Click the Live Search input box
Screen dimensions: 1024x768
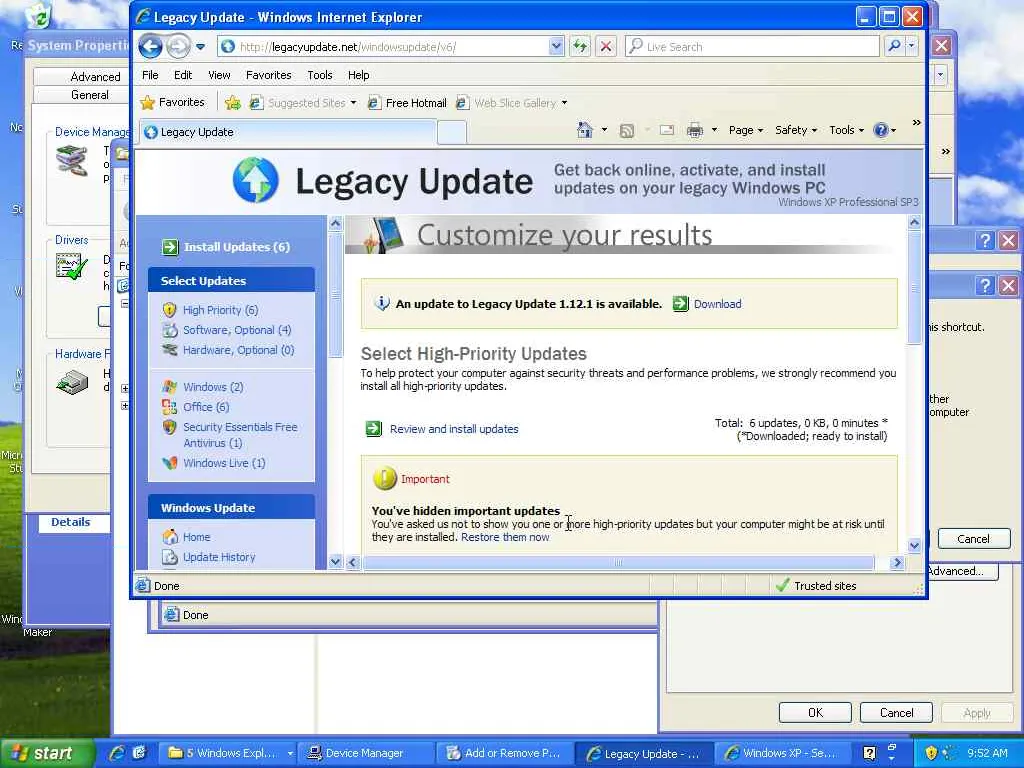[752, 46]
